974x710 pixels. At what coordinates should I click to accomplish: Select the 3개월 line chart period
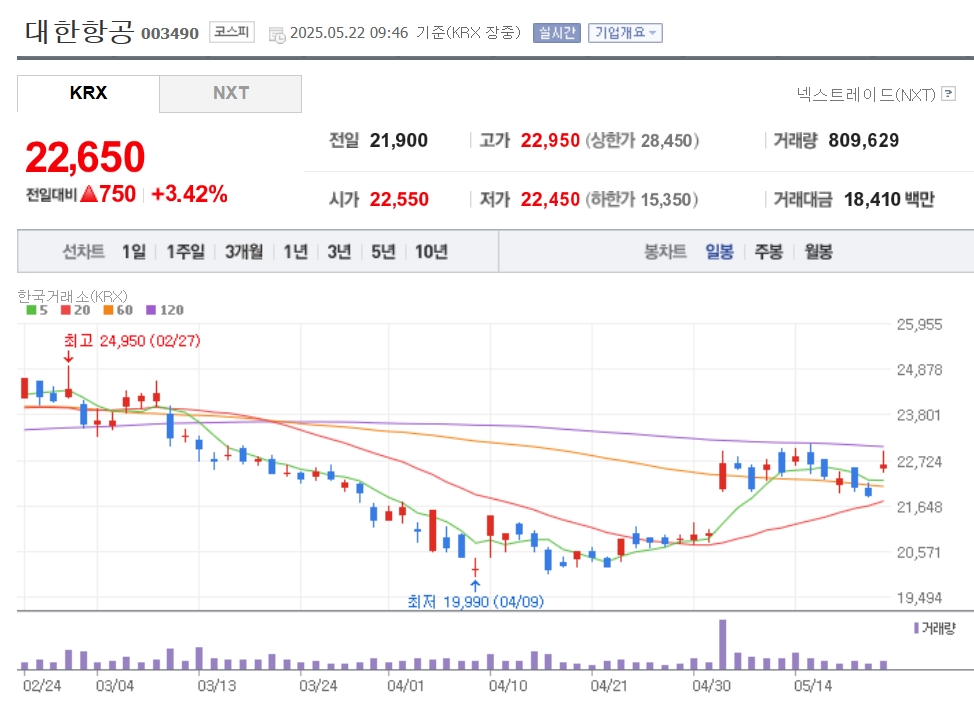tap(244, 252)
